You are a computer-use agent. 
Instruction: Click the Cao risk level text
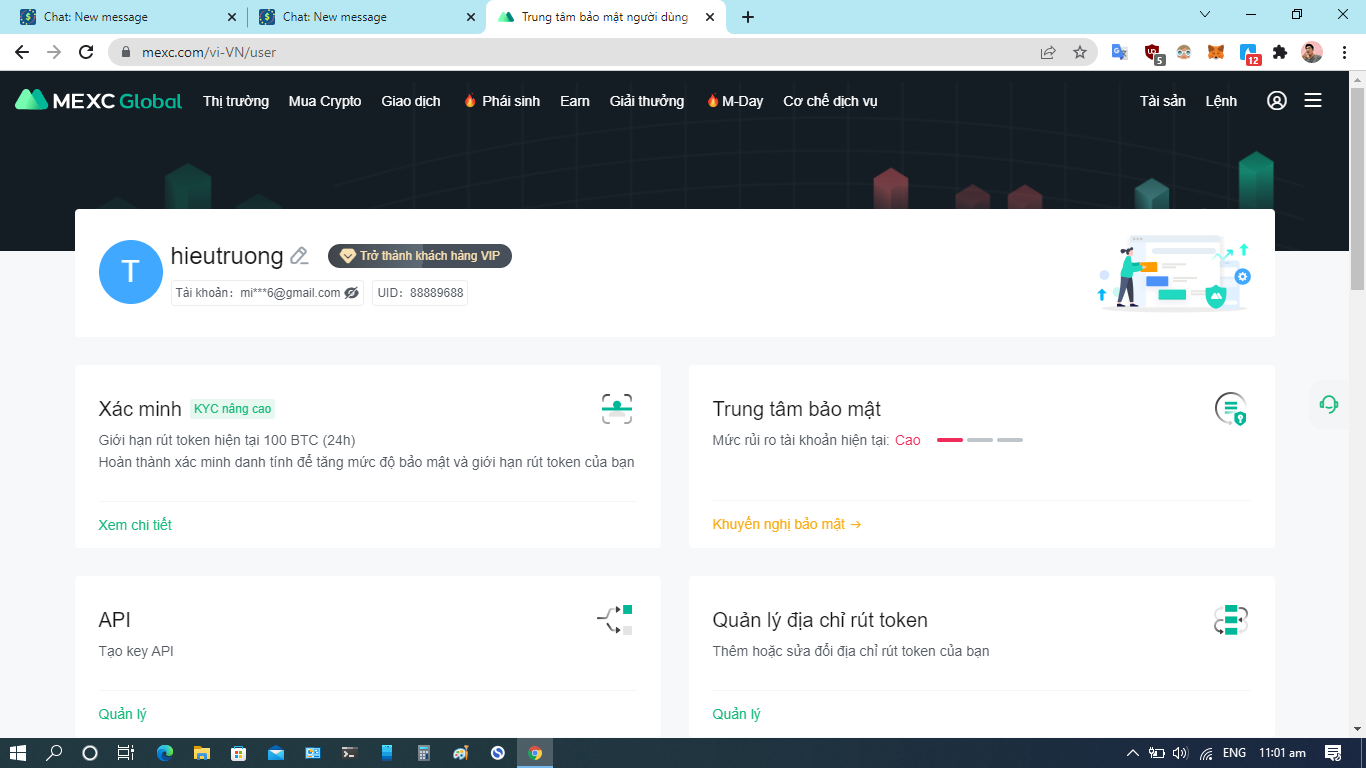(x=908, y=440)
